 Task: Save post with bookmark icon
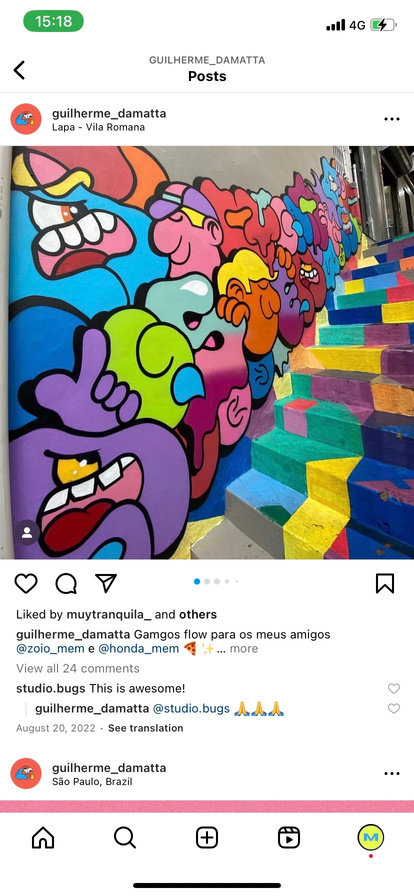(x=385, y=583)
